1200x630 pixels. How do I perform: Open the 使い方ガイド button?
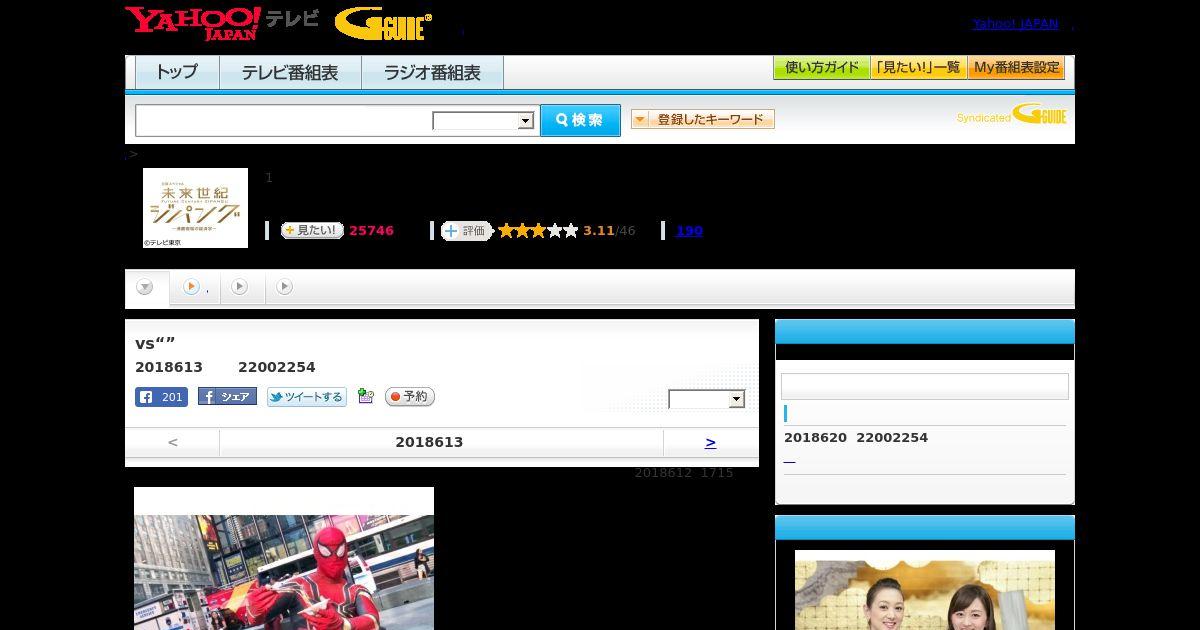821,68
